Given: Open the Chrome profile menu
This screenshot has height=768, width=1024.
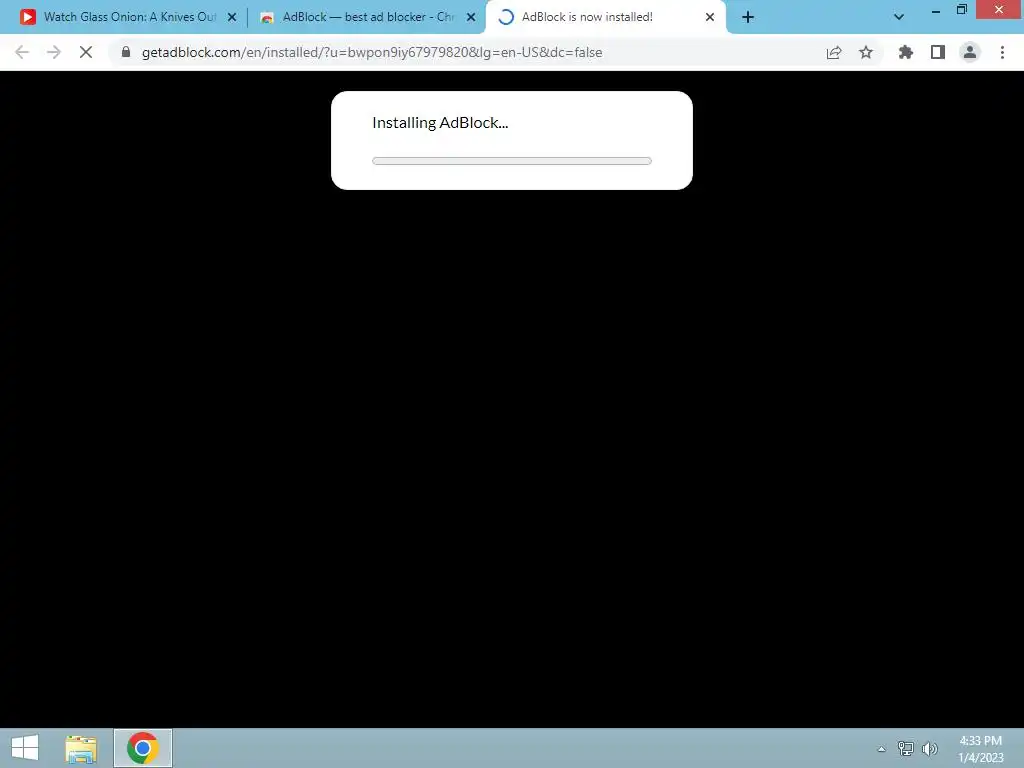Looking at the screenshot, I should (x=970, y=52).
